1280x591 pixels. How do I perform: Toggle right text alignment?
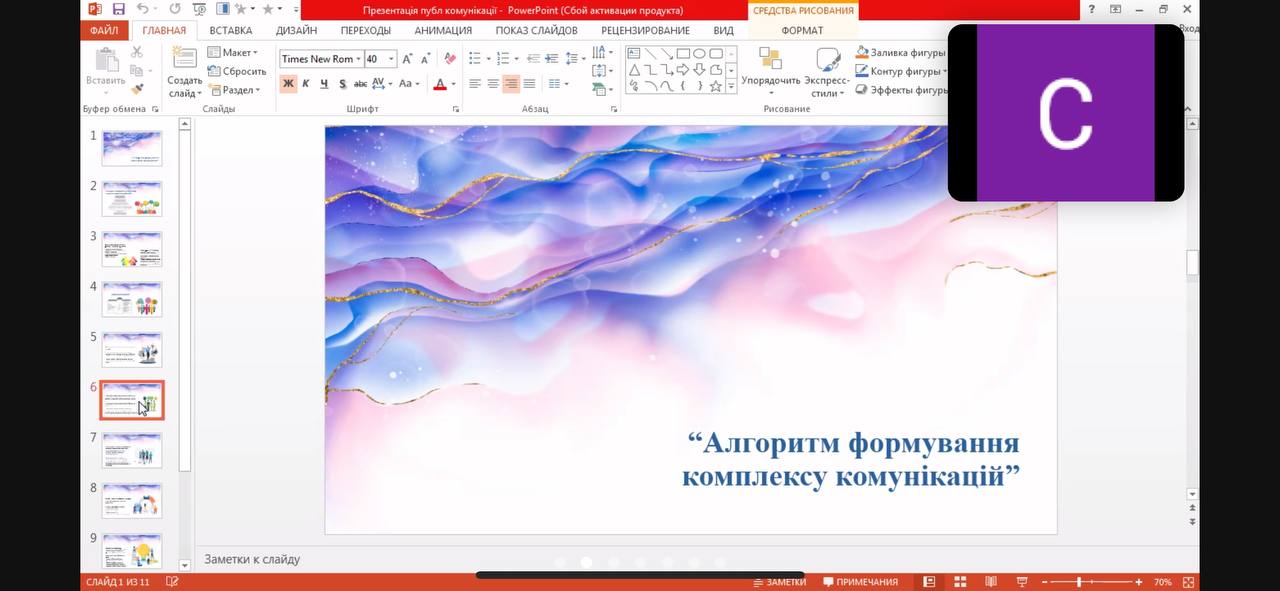511,84
